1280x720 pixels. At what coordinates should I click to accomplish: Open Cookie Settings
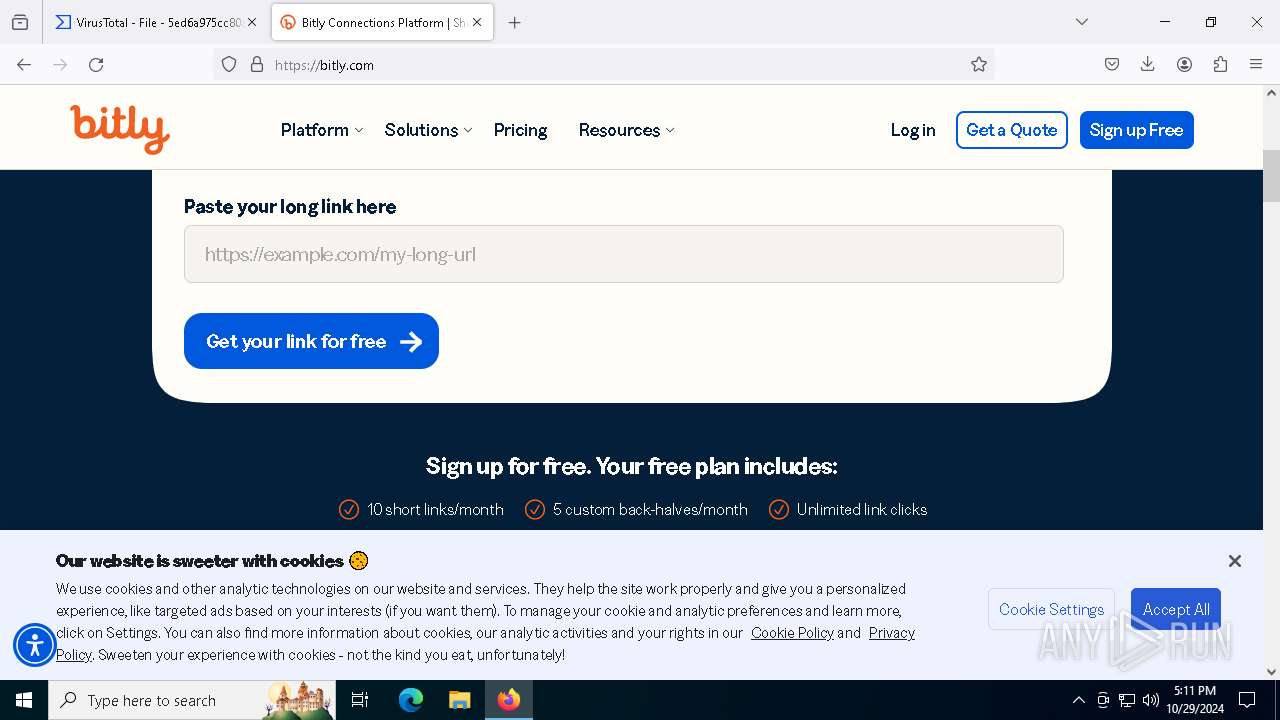coord(1051,609)
